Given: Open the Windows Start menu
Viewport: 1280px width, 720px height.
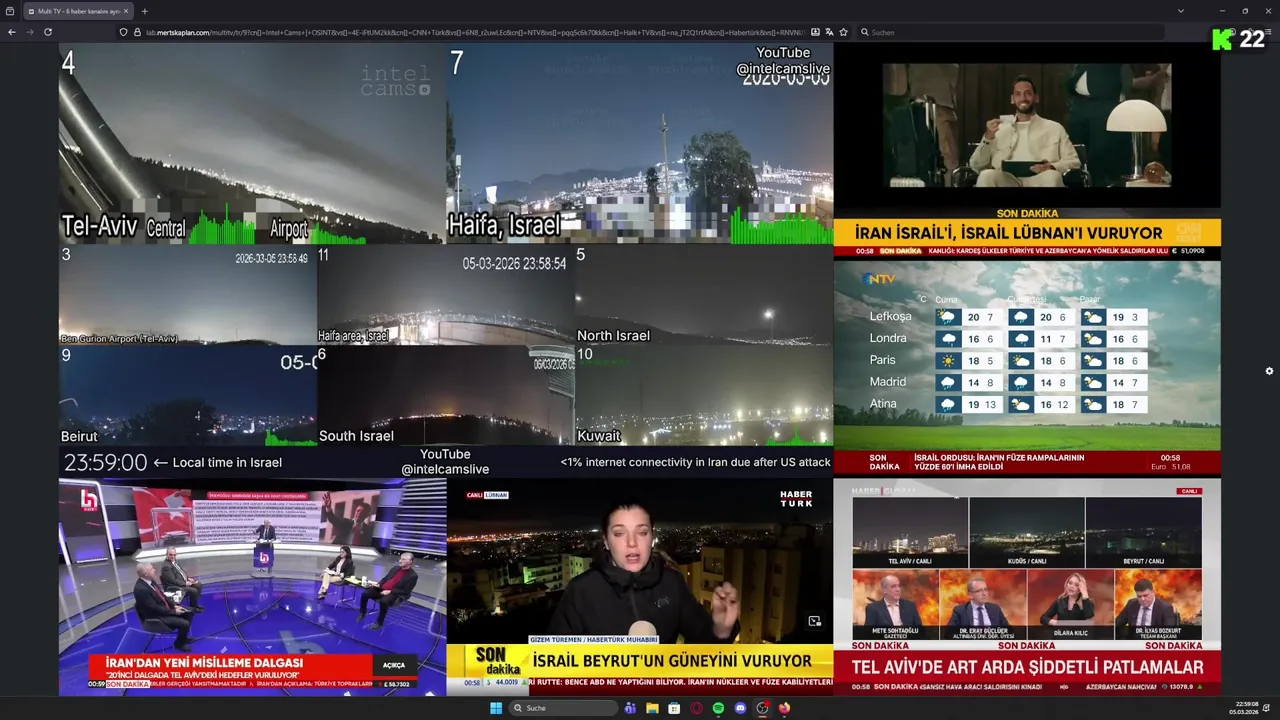Looking at the screenshot, I should coord(495,708).
